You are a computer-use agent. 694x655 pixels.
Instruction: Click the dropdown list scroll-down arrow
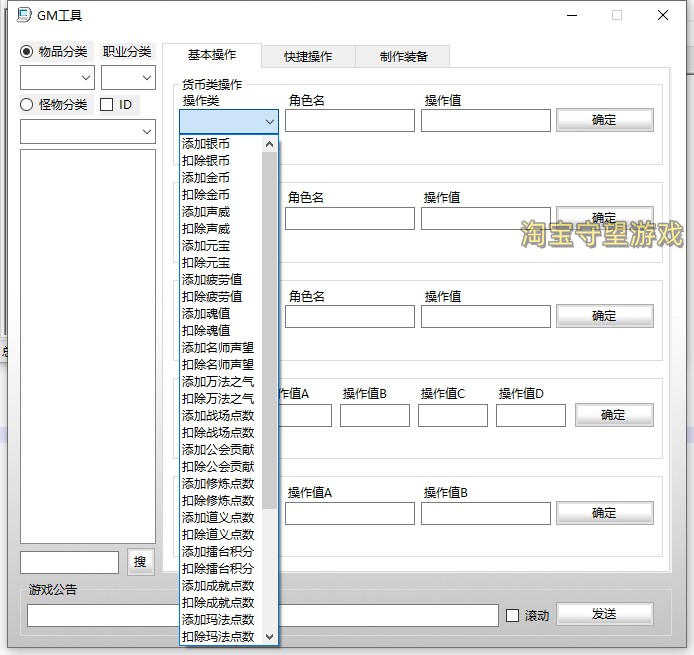tap(270, 636)
